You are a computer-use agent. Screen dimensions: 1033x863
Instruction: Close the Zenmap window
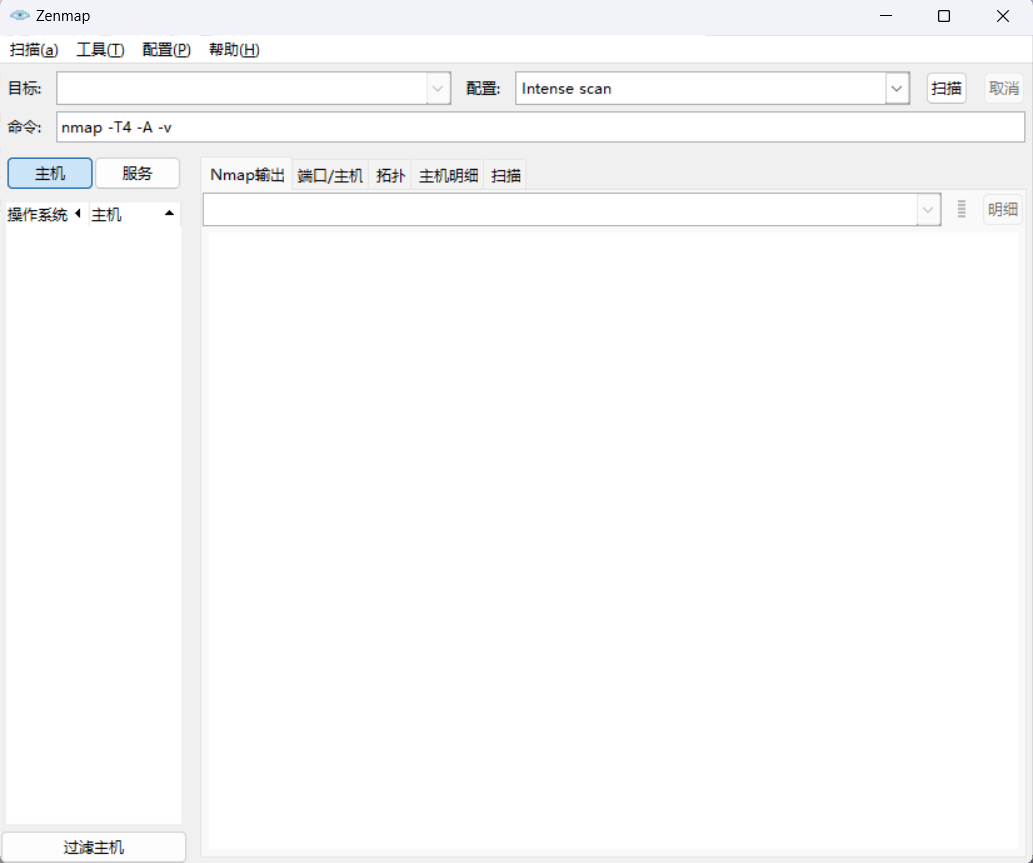[x=1003, y=16]
